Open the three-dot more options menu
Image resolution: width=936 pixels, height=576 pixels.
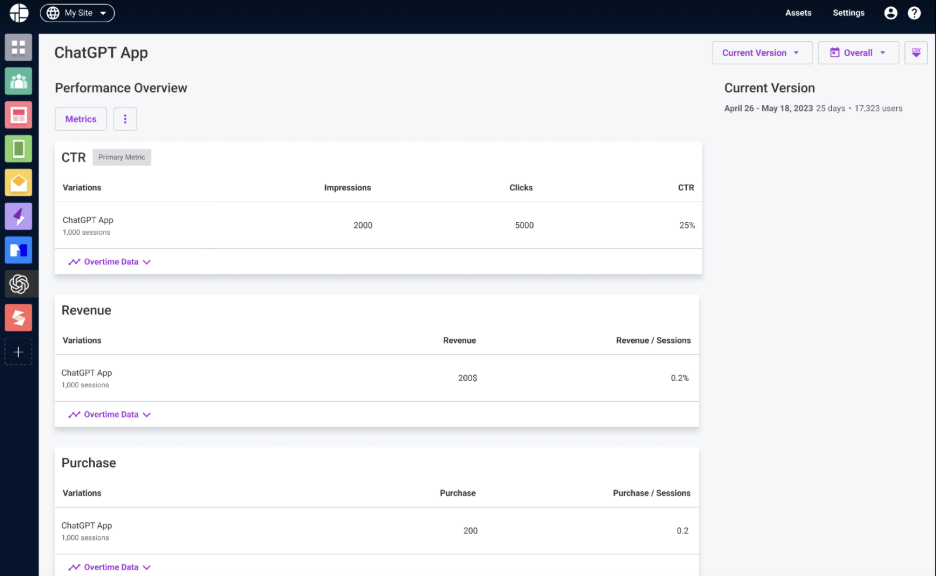[125, 119]
